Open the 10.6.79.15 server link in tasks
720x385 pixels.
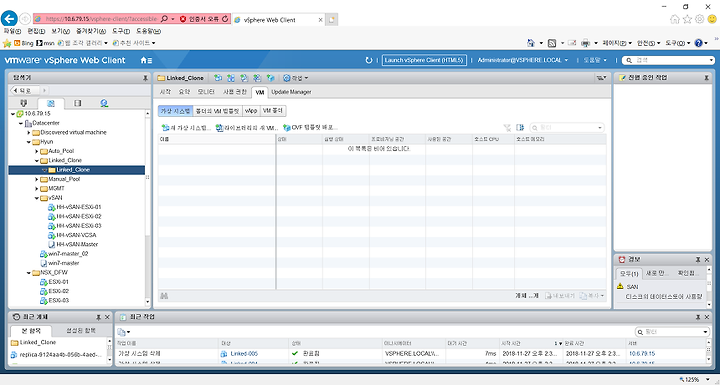point(641,354)
